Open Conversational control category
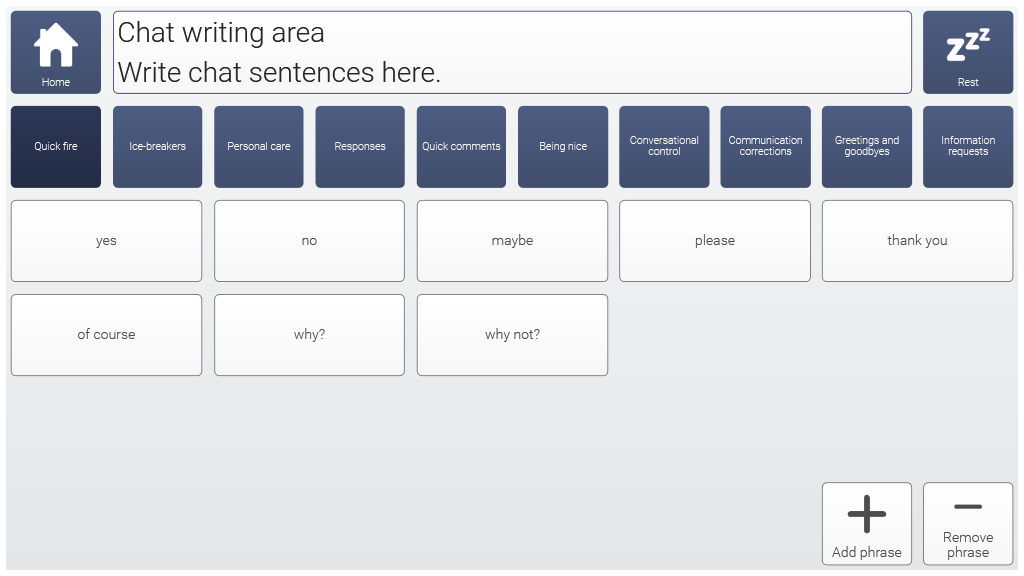Image resolution: width=1024 pixels, height=576 pixels. coord(664,147)
